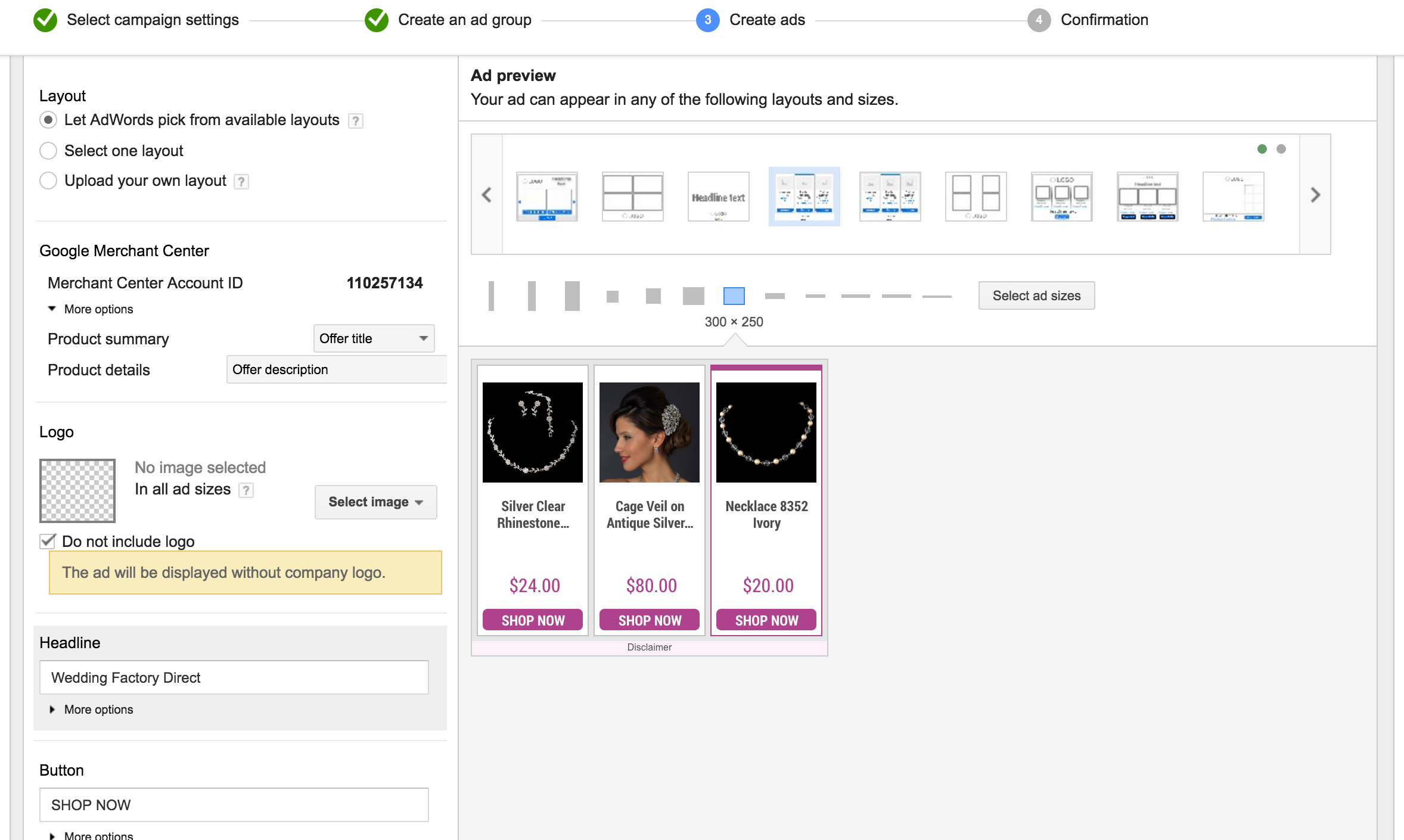The width and height of the screenshot is (1404, 840).
Task: Select the highlighted 300 × 250 size icon
Action: (x=734, y=295)
